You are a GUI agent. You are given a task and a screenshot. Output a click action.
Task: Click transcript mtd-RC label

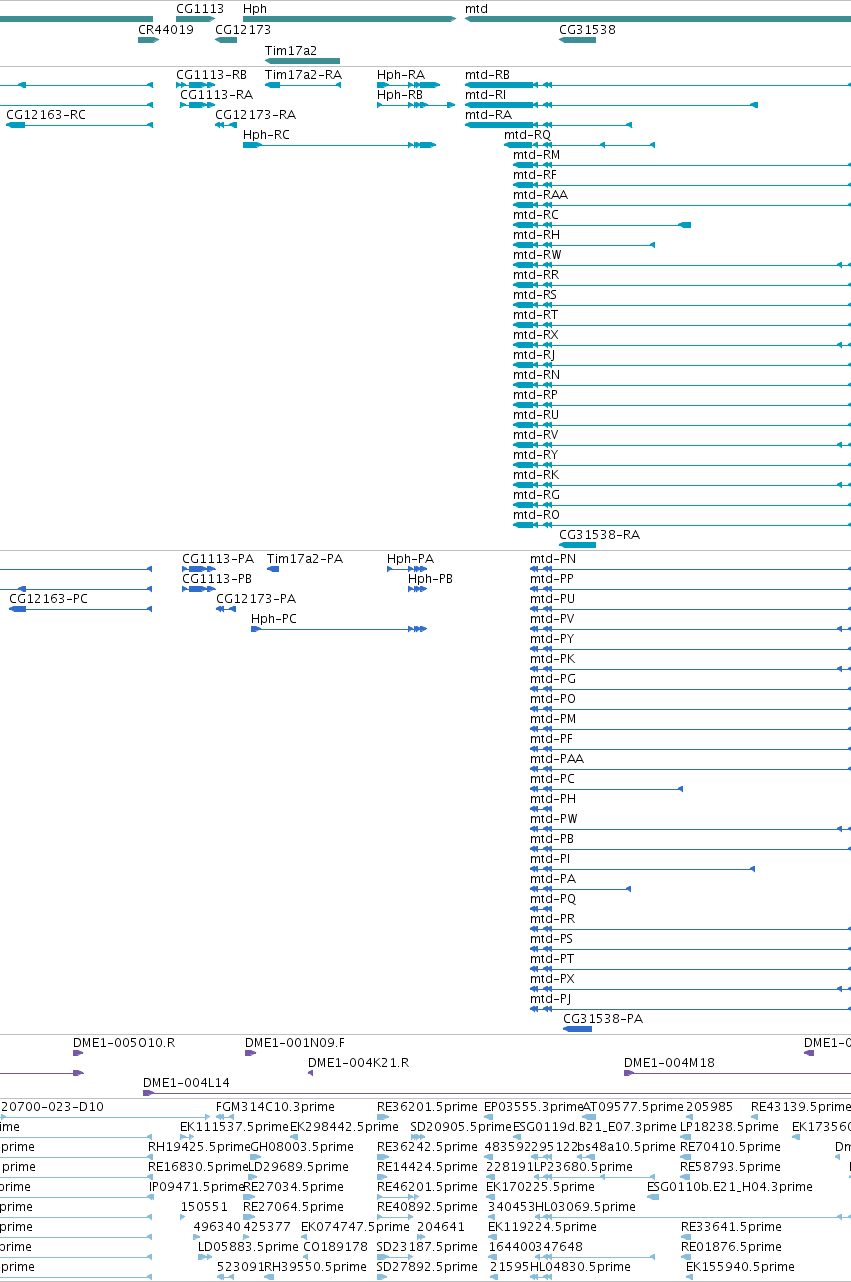pyautogui.click(x=536, y=215)
